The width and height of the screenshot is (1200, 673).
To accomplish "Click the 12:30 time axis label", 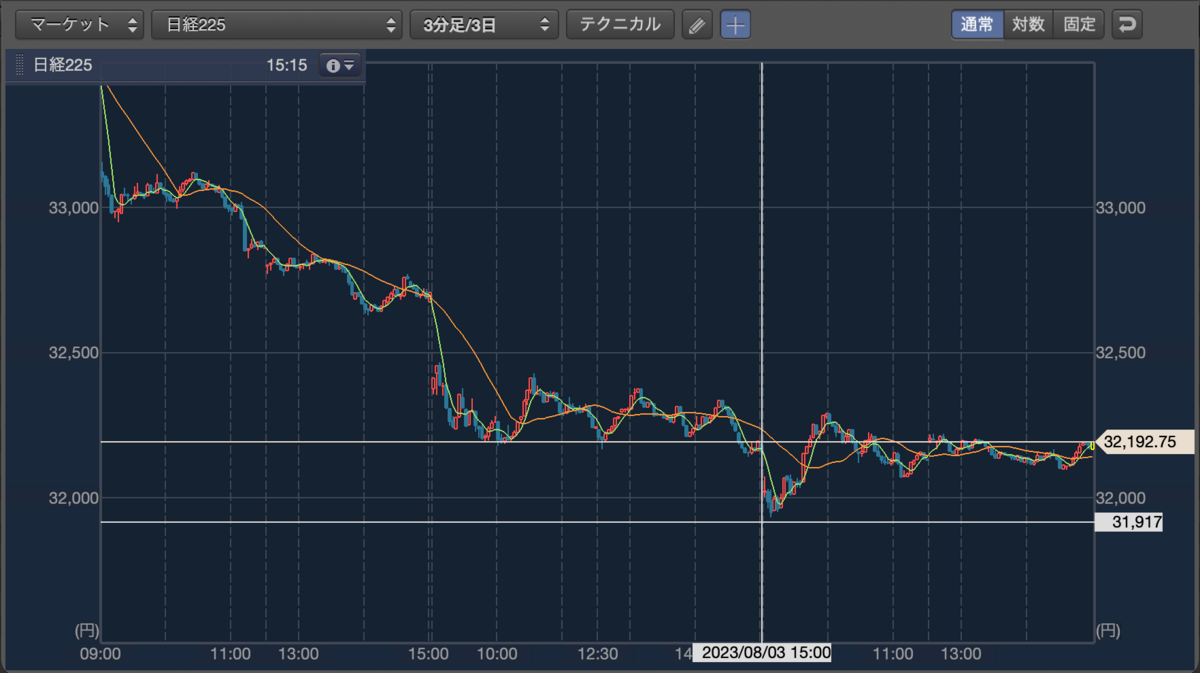I will (596, 653).
